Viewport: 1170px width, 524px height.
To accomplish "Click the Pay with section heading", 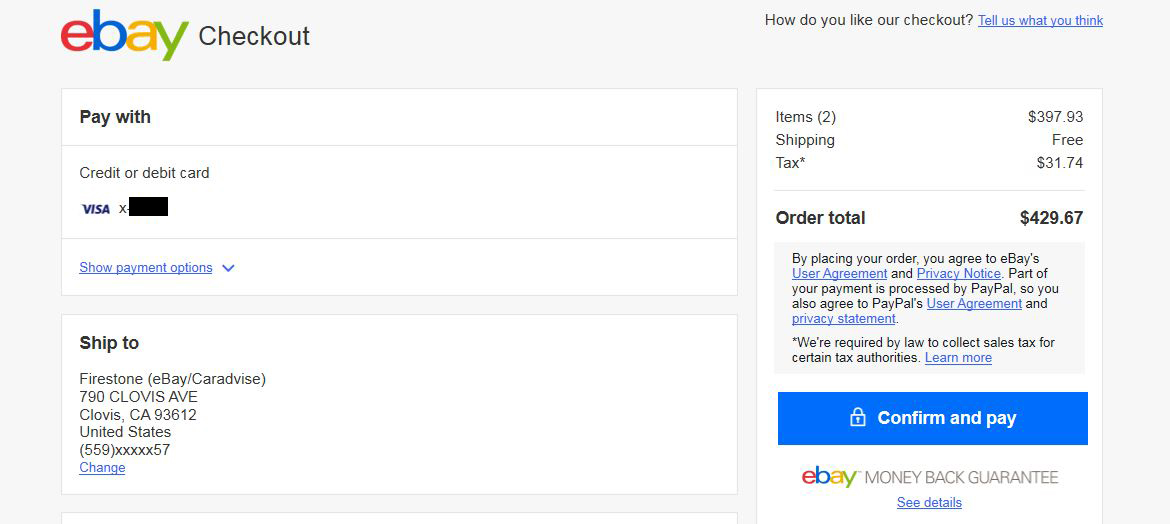I will 115,117.
